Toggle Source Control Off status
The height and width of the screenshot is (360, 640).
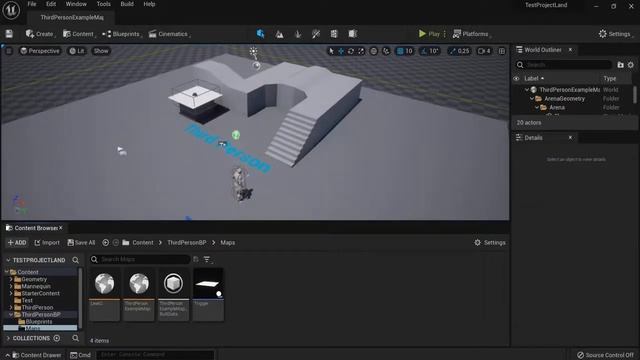(x=606, y=355)
